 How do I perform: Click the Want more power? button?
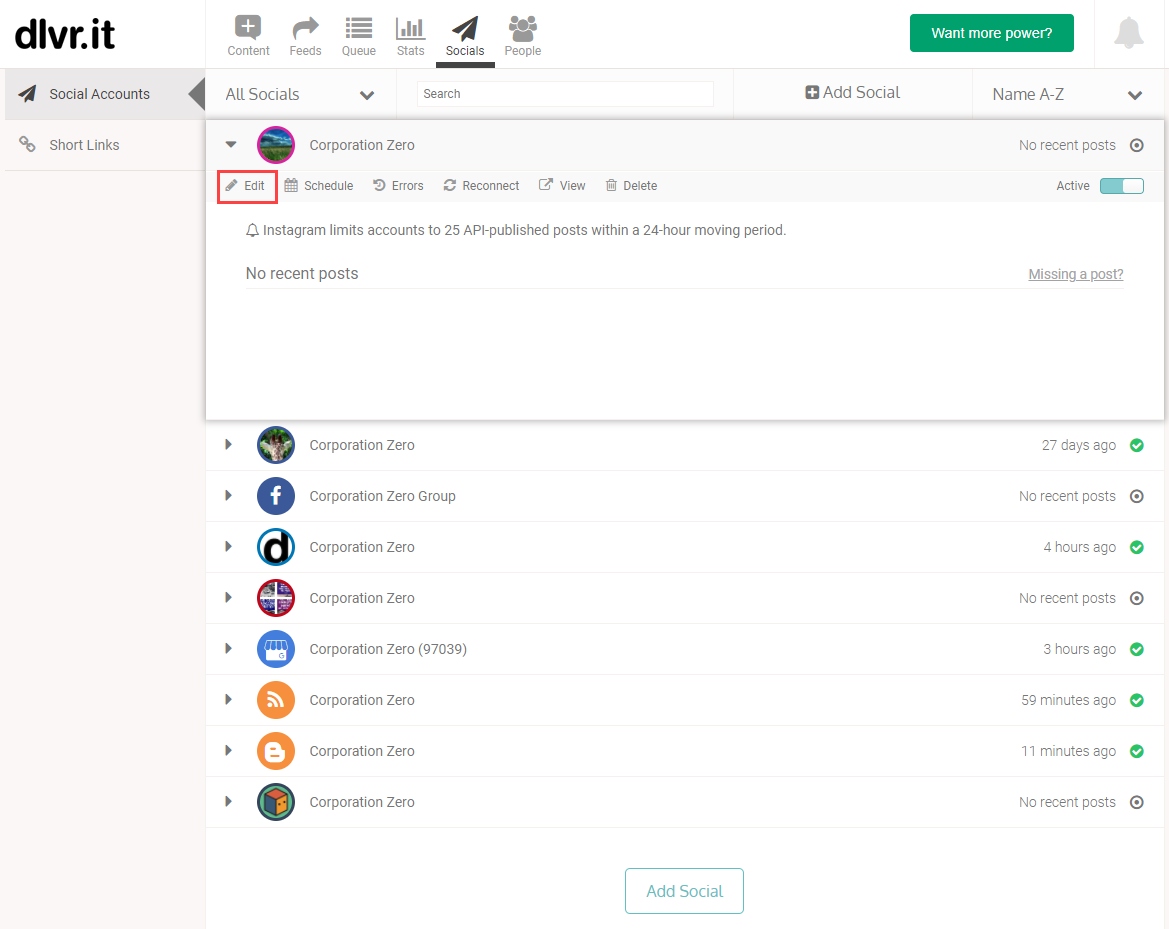tap(992, 33)
